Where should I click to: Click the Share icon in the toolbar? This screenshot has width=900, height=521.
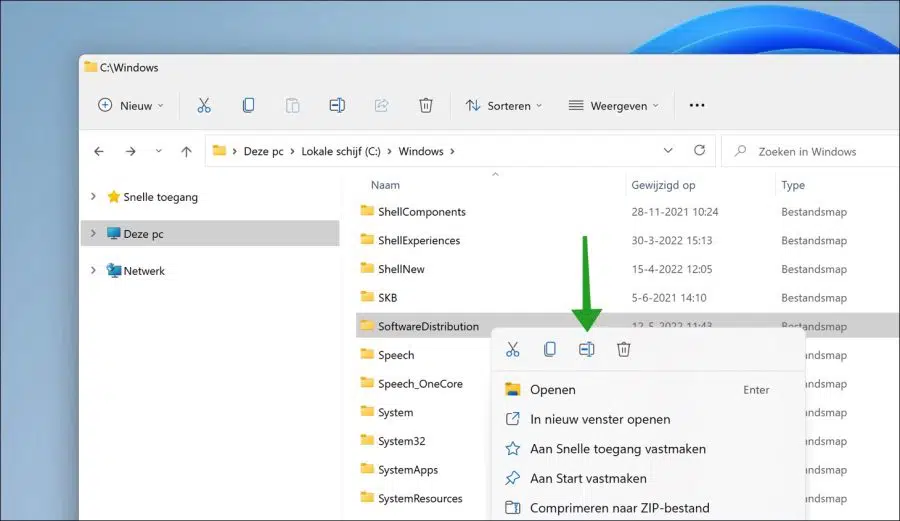(381, 106)
